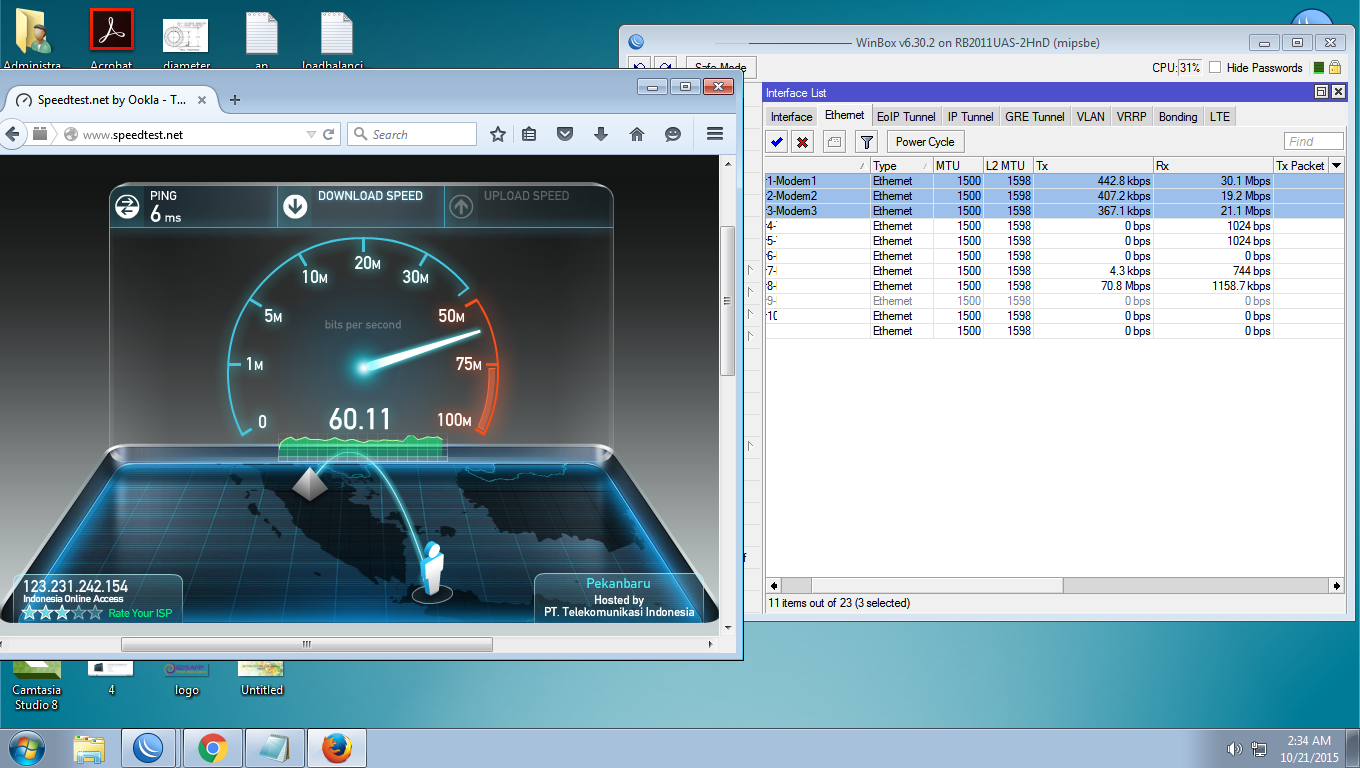Image resolution: width=1360 pixels, height=768 pixels.
Task: Open Firefox downloads arrow icon
Action: pos(601,134)
